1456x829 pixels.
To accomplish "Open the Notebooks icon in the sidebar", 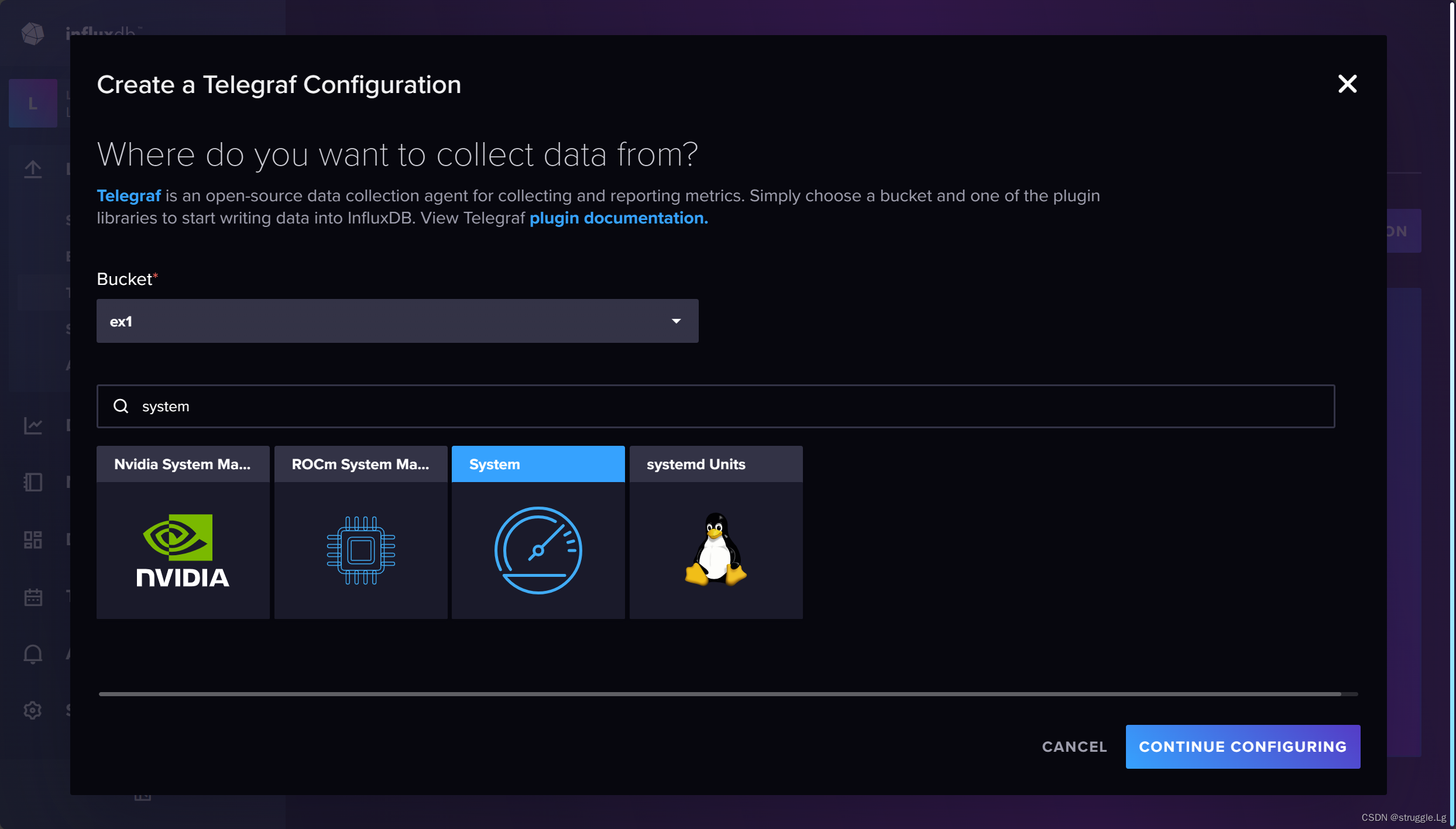I will pyautogui.click(x=33, y=482).
